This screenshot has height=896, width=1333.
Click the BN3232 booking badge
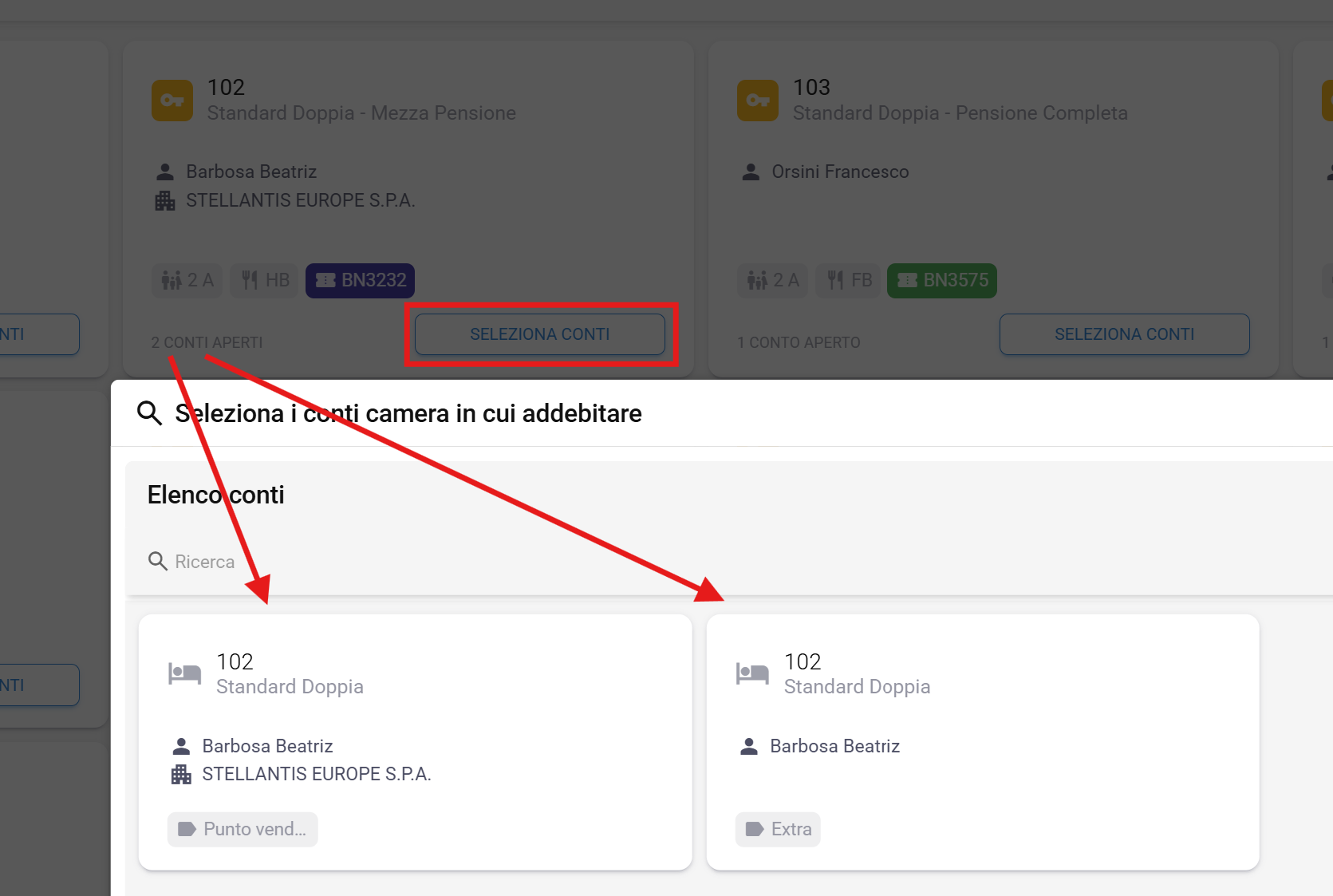point(360,281)
